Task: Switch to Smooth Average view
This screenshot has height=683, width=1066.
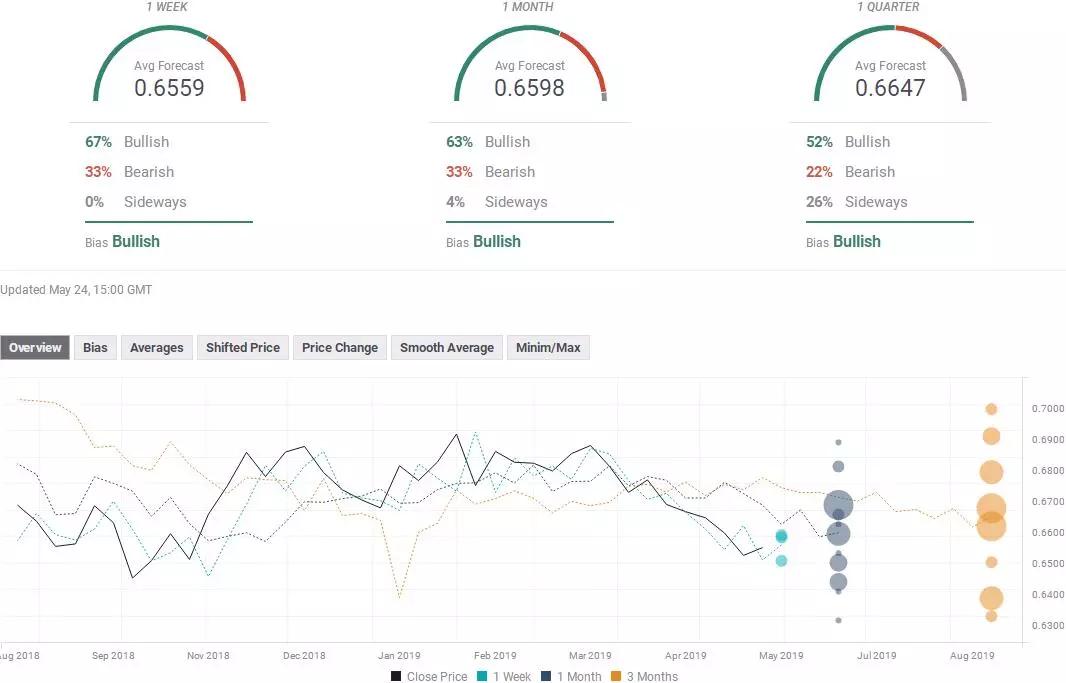Action: [446, 348]
